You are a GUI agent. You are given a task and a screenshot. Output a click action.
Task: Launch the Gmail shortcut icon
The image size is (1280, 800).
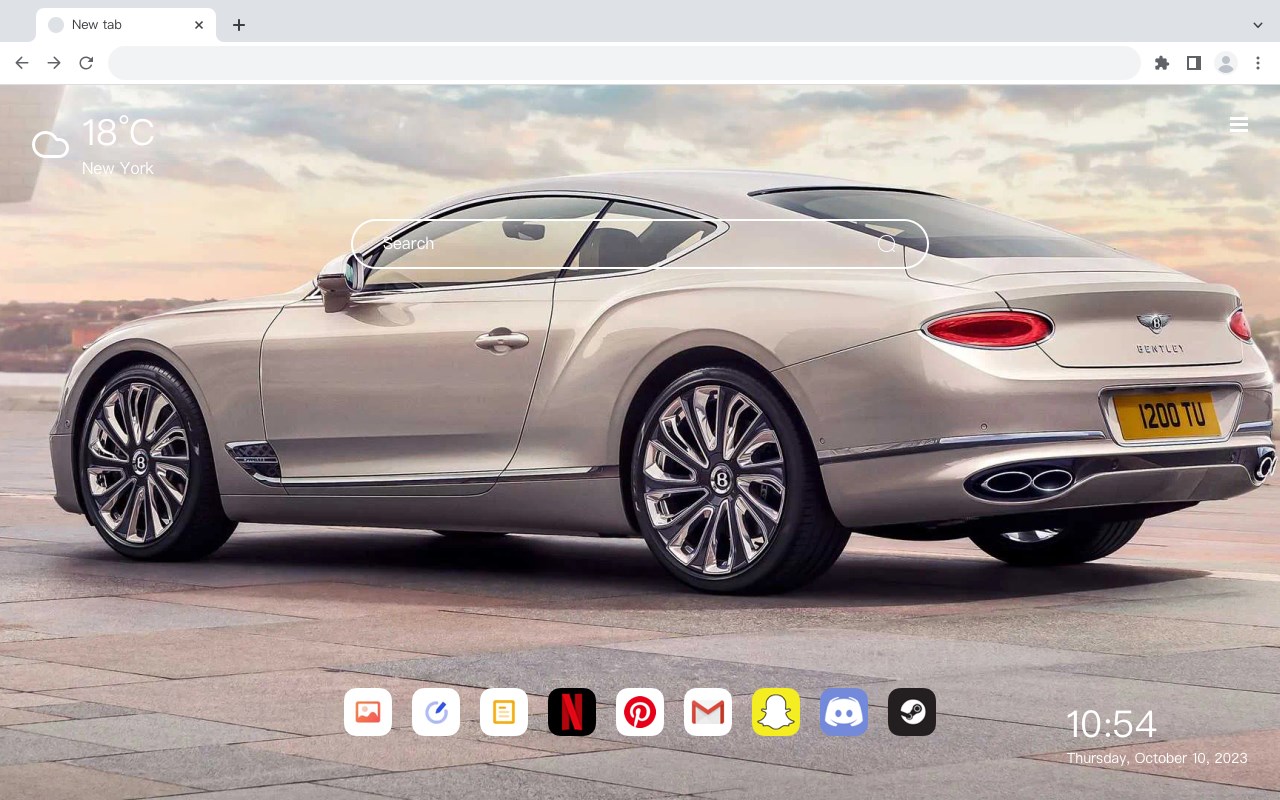[x=708, y=712]
